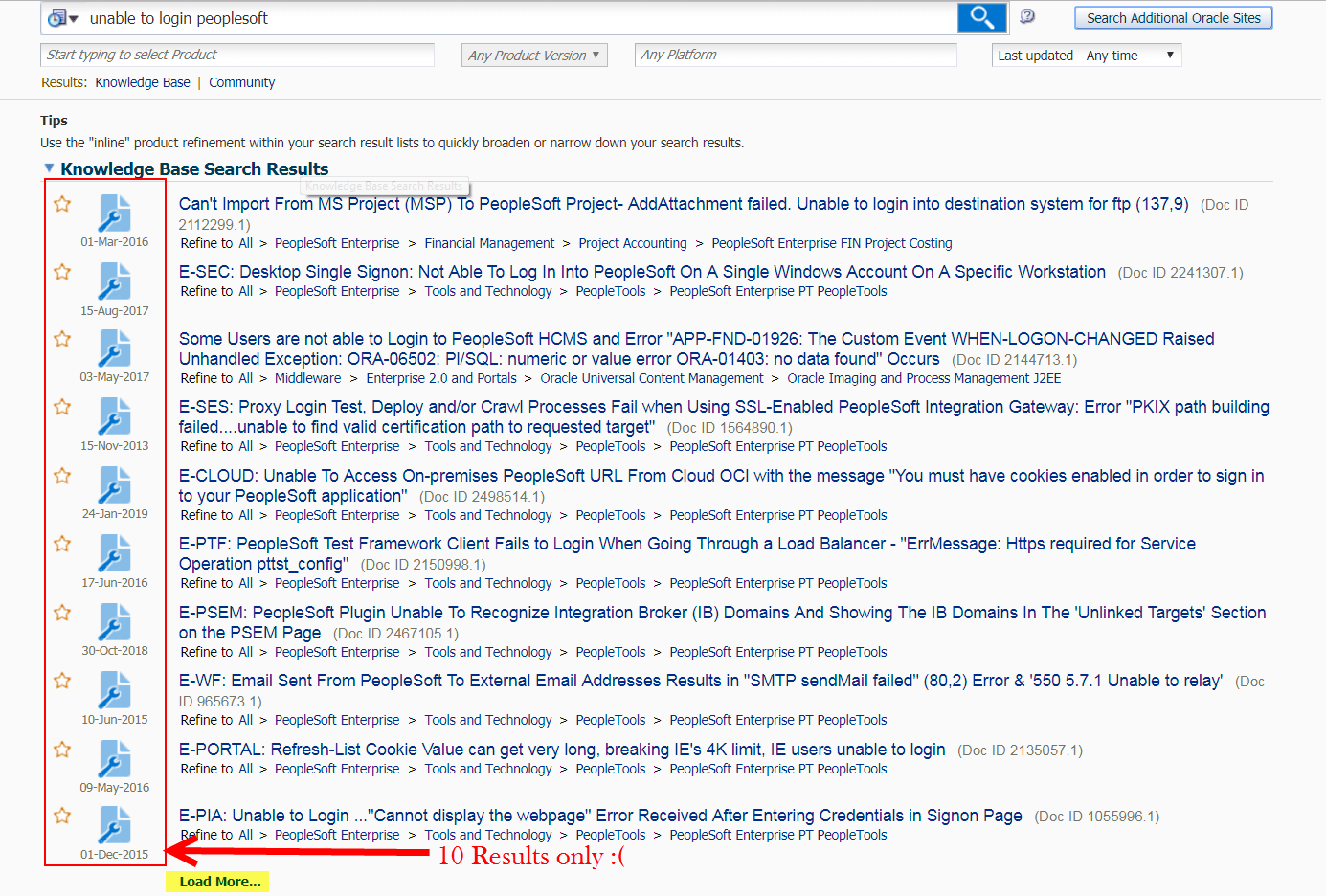1326x896 pixels.
Task: Refine to PeopleSoft Enterprise in E-PTF row
Action: (337, 583)
